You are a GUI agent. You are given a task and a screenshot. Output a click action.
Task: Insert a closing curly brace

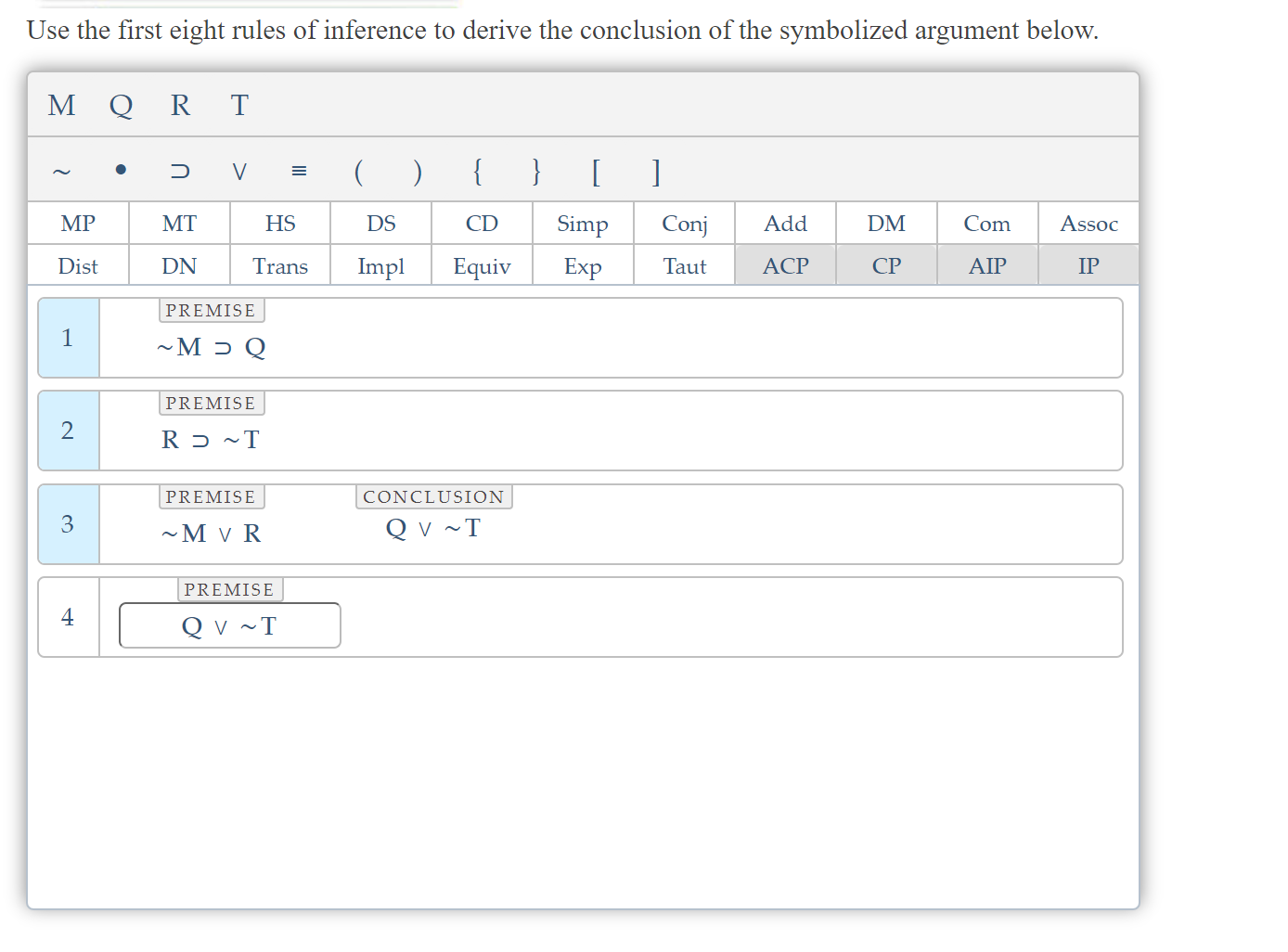tap(536, 172)
